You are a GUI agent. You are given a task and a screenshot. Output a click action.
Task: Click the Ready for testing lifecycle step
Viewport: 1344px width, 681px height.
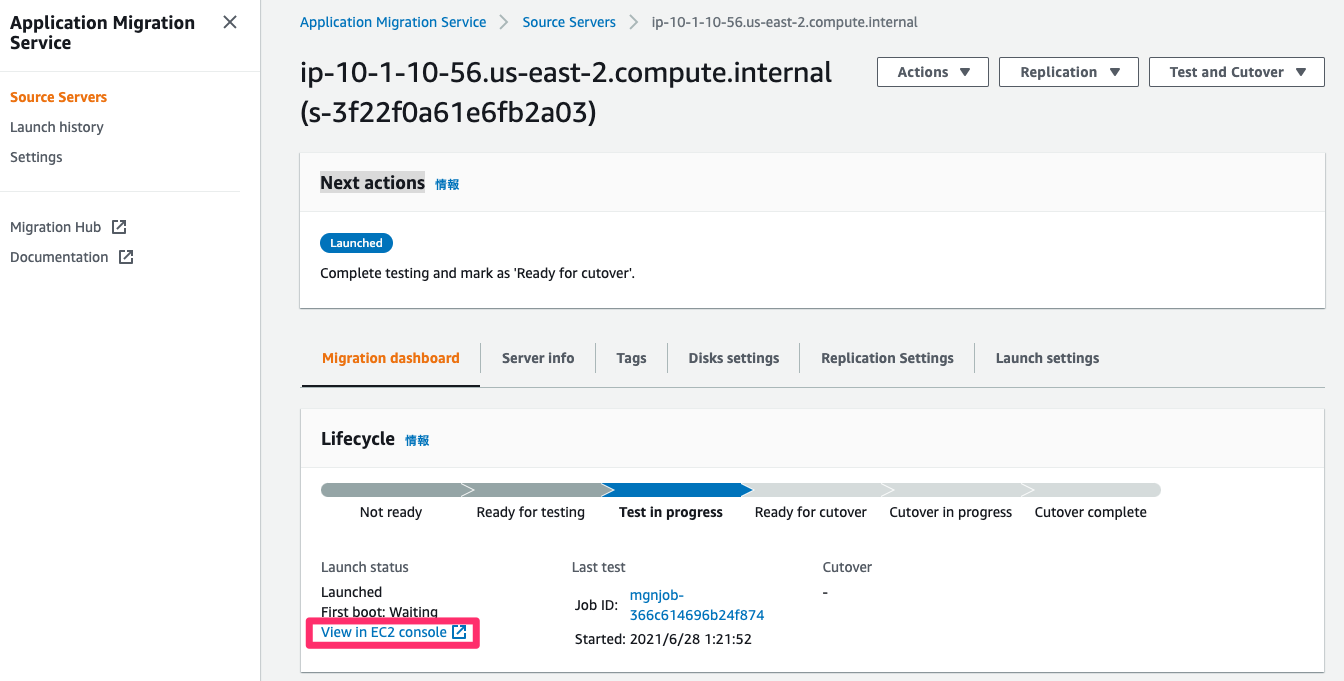coord(531,512)
